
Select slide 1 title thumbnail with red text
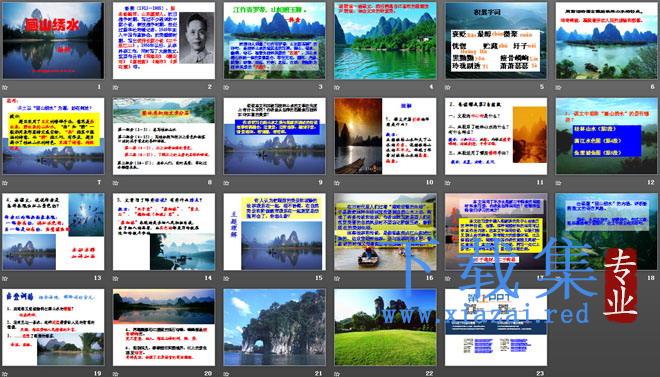53,41
